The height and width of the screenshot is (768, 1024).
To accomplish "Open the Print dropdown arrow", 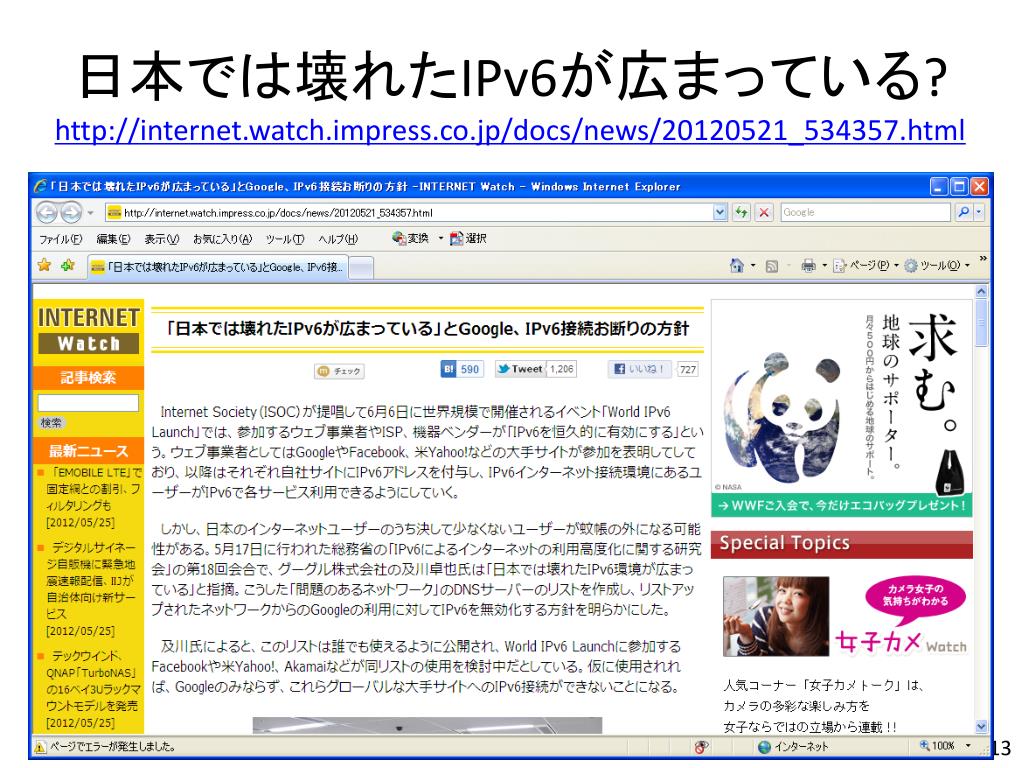I will click(824, 266).
